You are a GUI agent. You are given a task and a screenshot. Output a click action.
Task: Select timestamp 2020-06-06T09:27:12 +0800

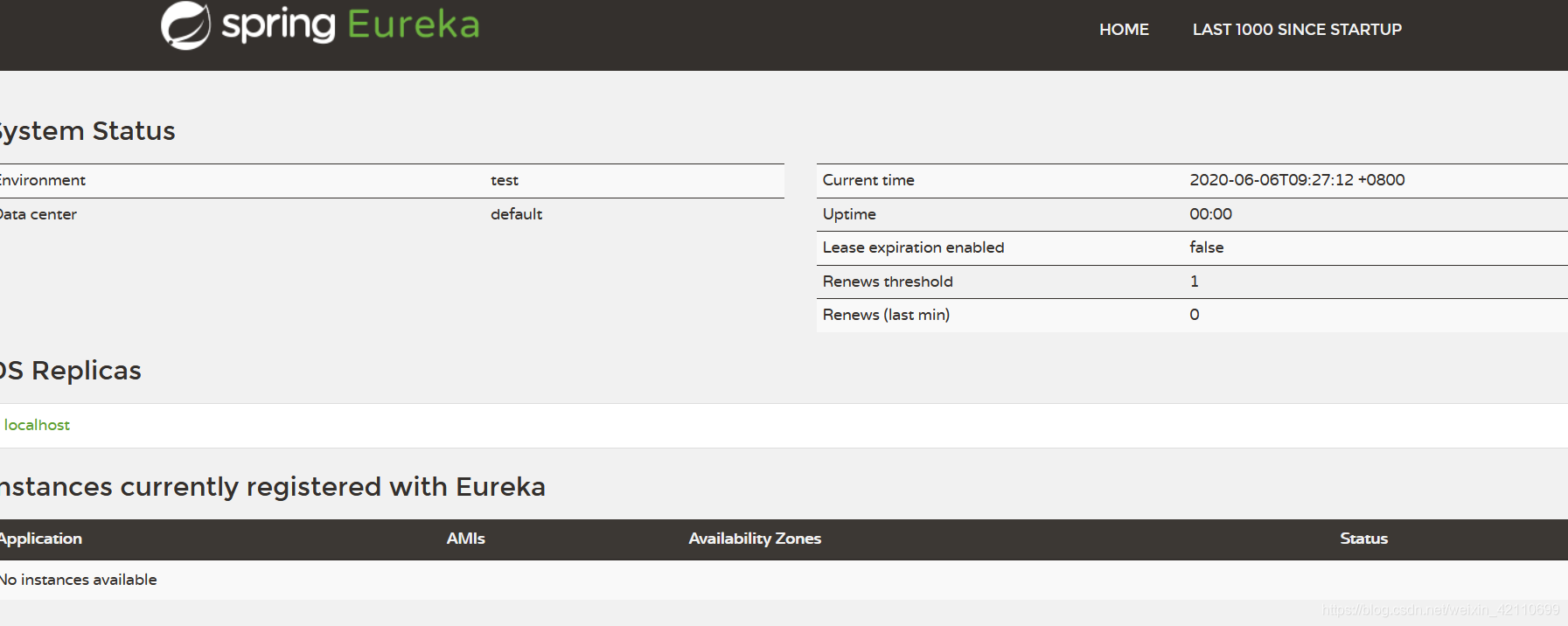coord(1297,180)
